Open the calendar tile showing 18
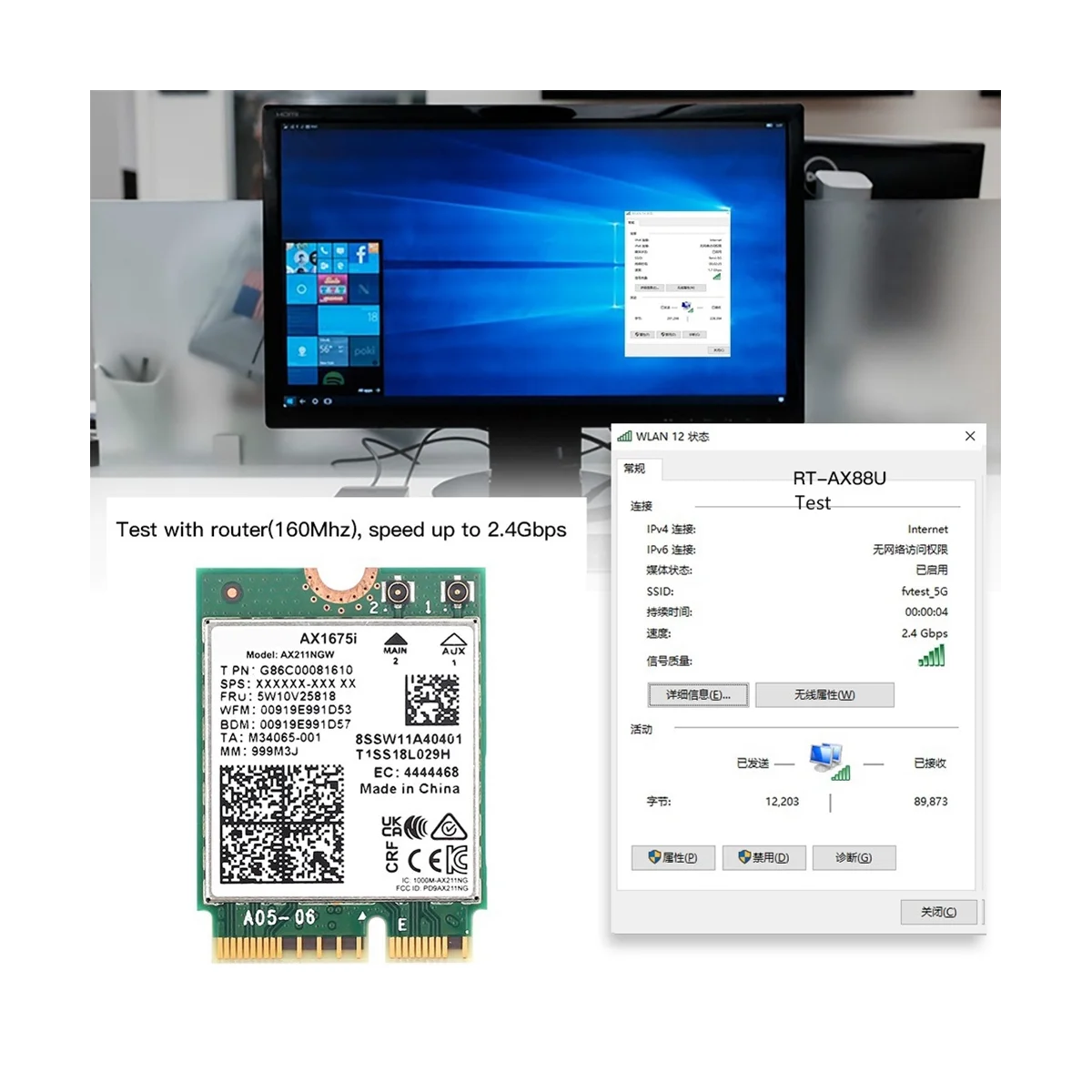The width and height of the screenshot is (1092, 1092). 349,319
